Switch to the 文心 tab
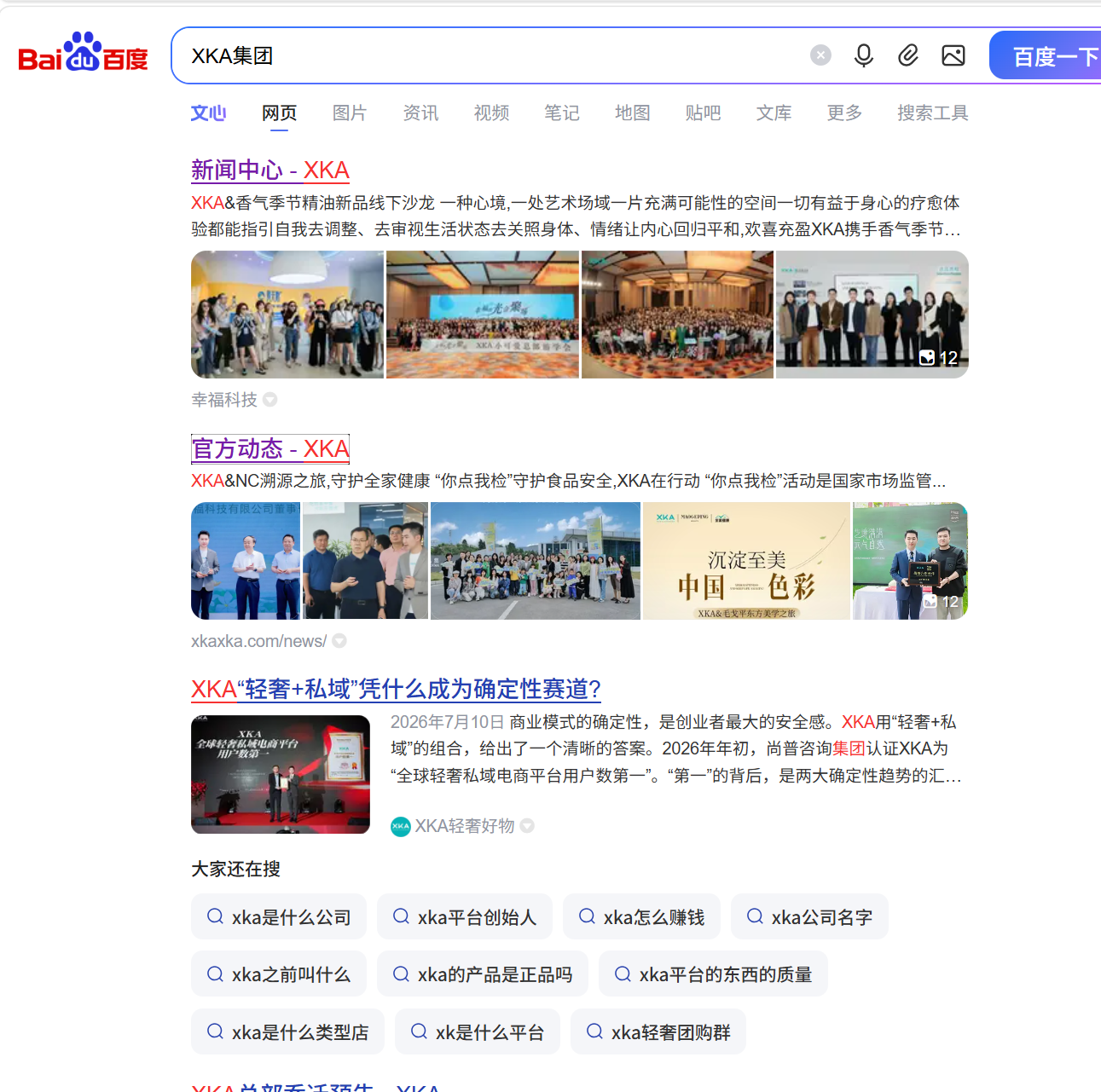Screen dimensions: 1101x1092 (208, 113)
